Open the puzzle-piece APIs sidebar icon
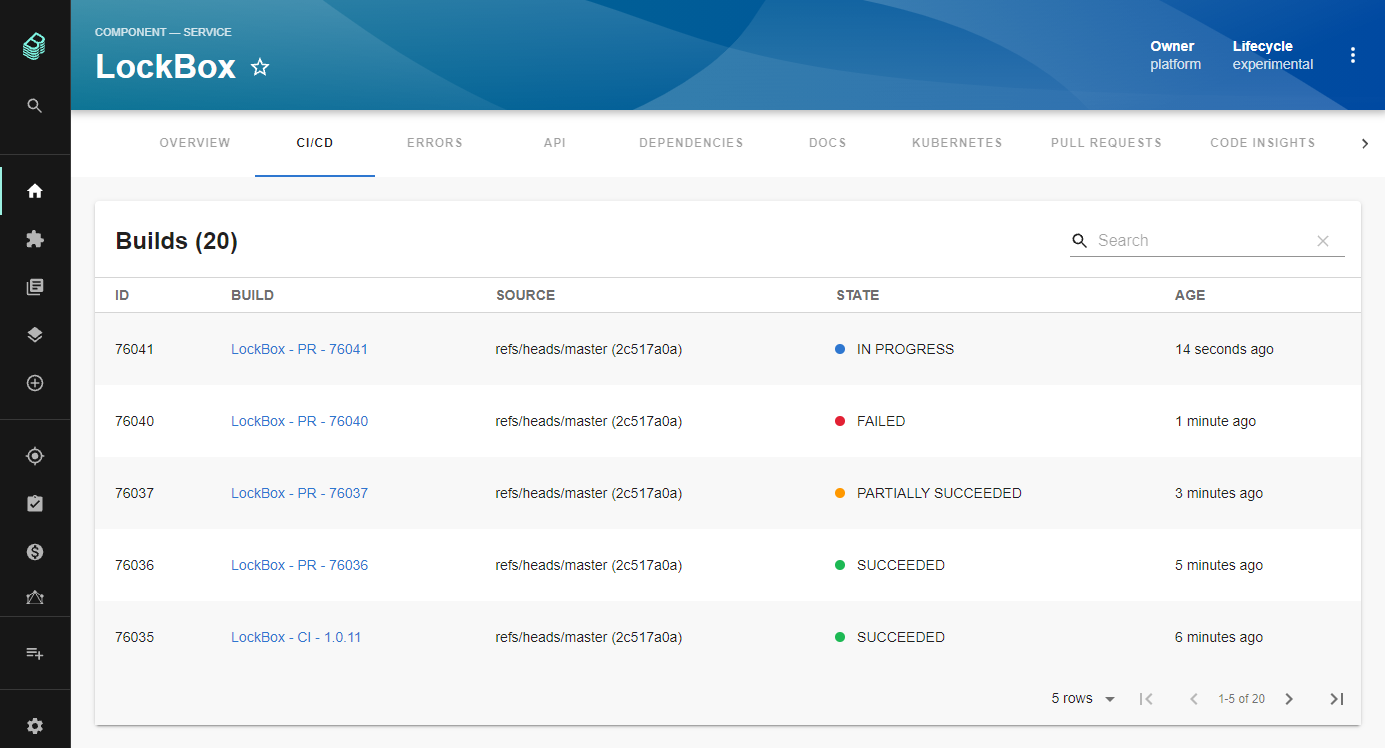1385x748 pixels. (x=35, y=239)
